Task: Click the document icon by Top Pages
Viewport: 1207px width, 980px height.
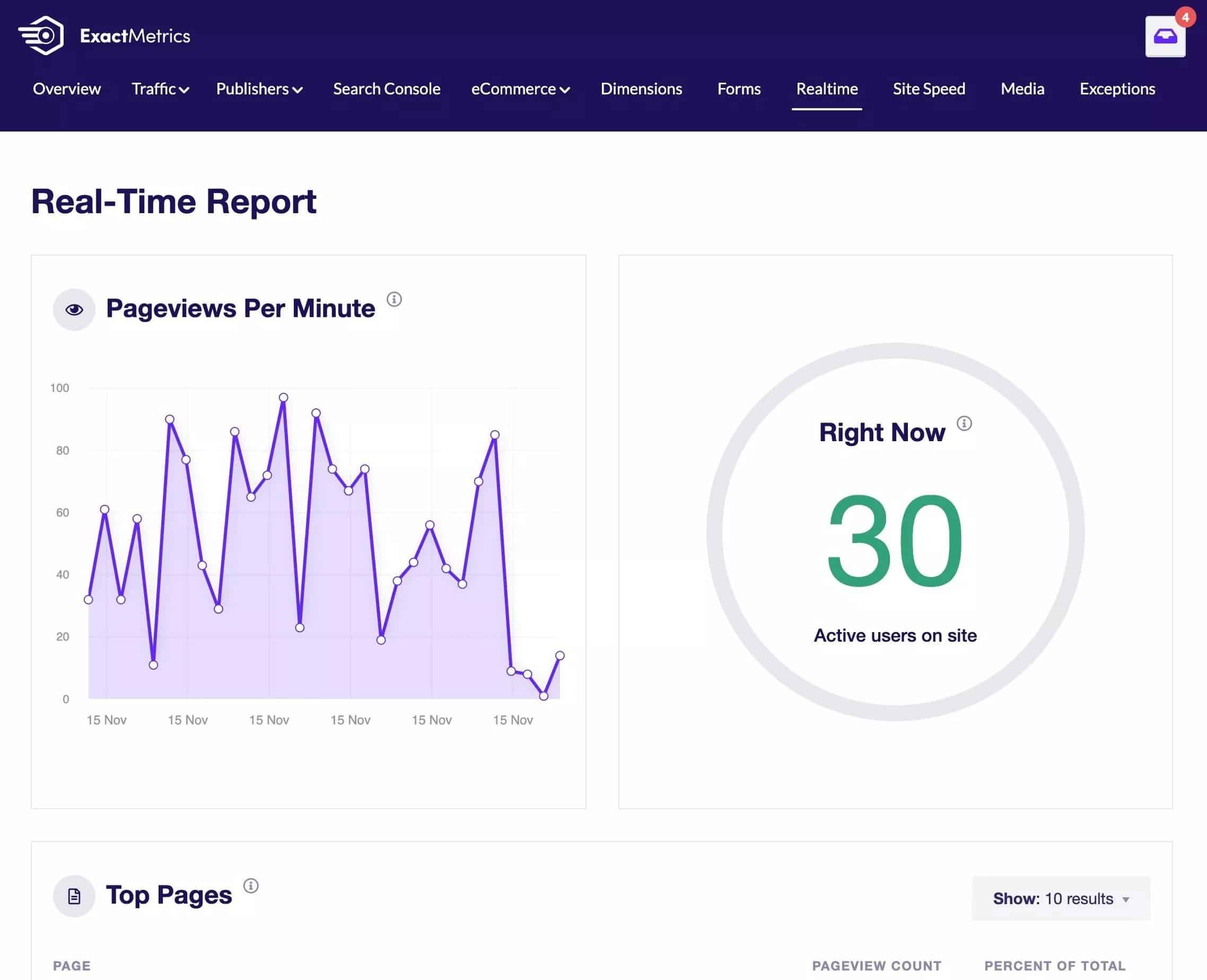Action: coord(74,896)
